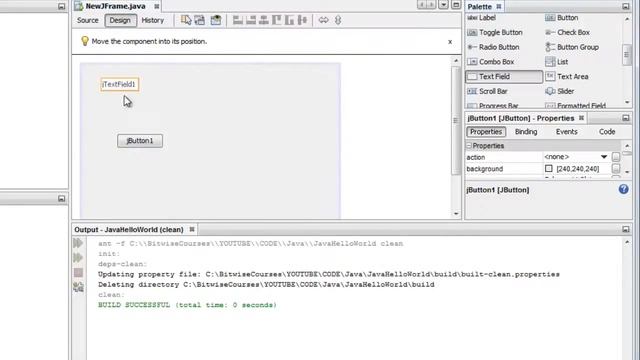
Task: Click the second re-run icon in Output
Action: pyautogui.click(x=78, y=258)
